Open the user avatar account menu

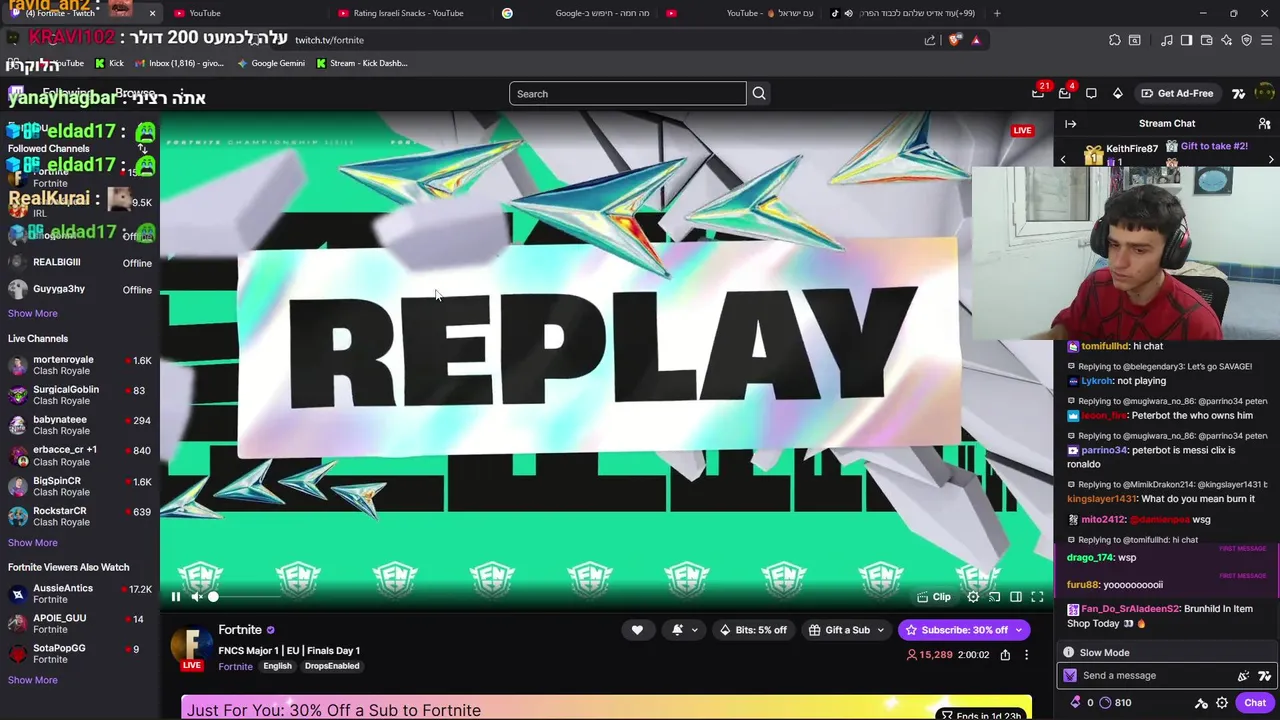click(1264, 93)
